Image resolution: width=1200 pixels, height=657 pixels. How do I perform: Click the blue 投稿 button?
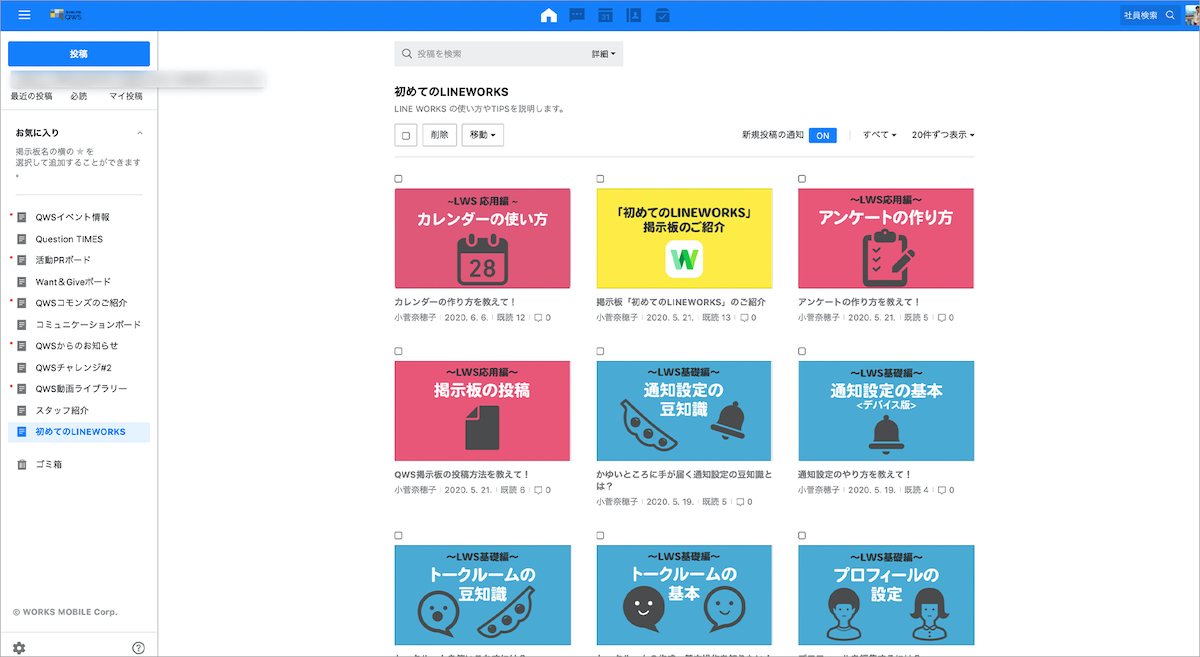tap(78, 54)
